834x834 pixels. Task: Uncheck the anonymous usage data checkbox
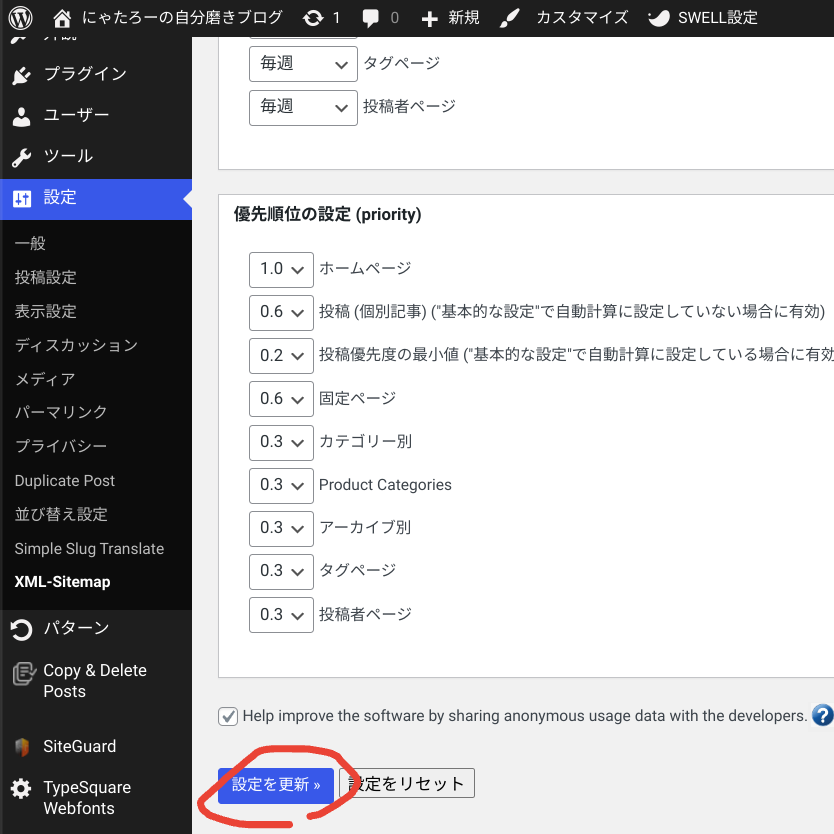[x=228, y=716]
